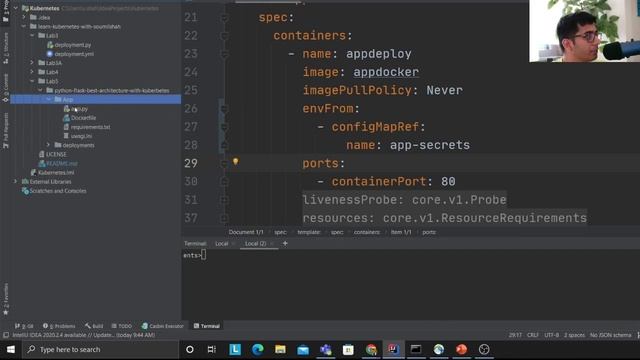640x360 pixels.
Task: Collapse the selected App folder
Action: pyautogui.click(x=48, y=99)
